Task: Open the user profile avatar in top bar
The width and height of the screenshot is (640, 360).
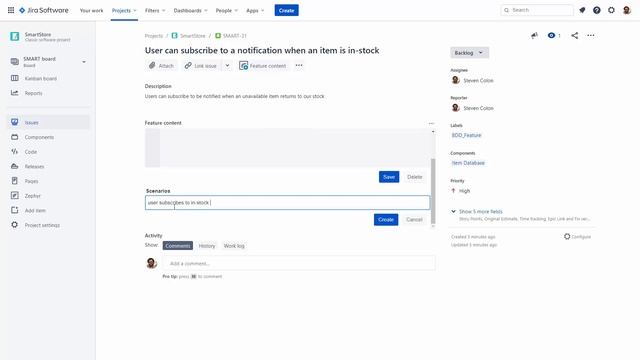Action: [x=627, y=10]
